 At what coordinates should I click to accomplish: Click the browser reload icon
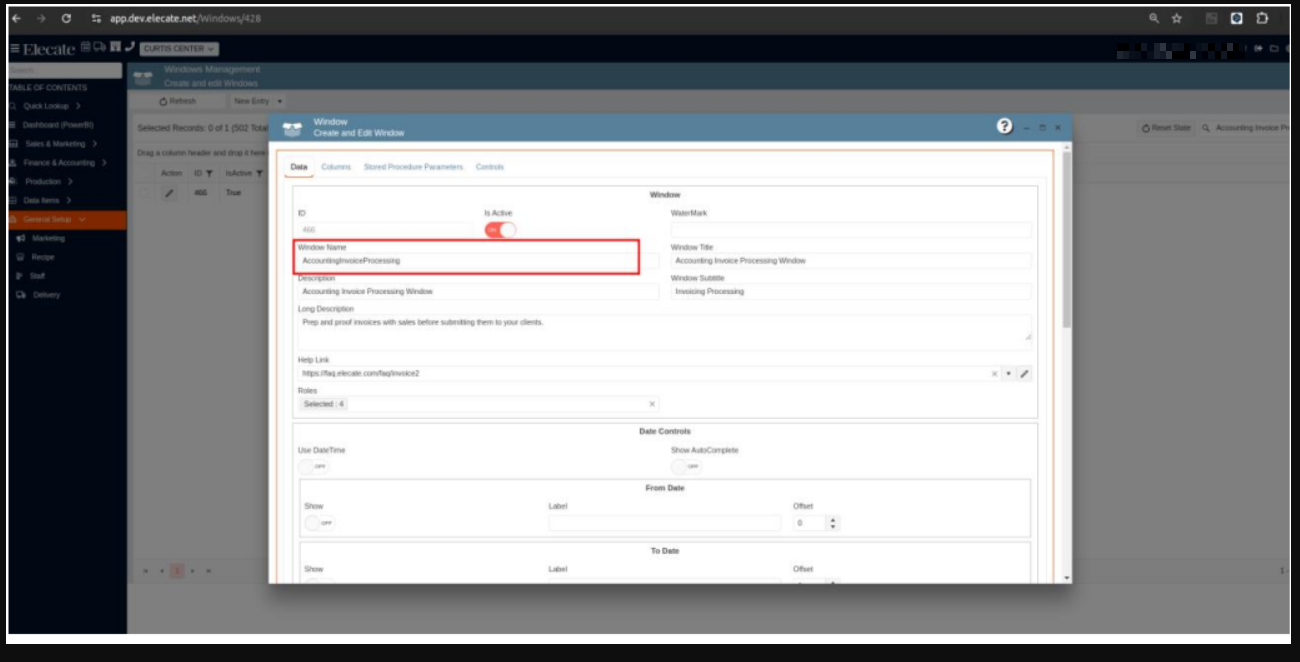click(x=66, y=18)
